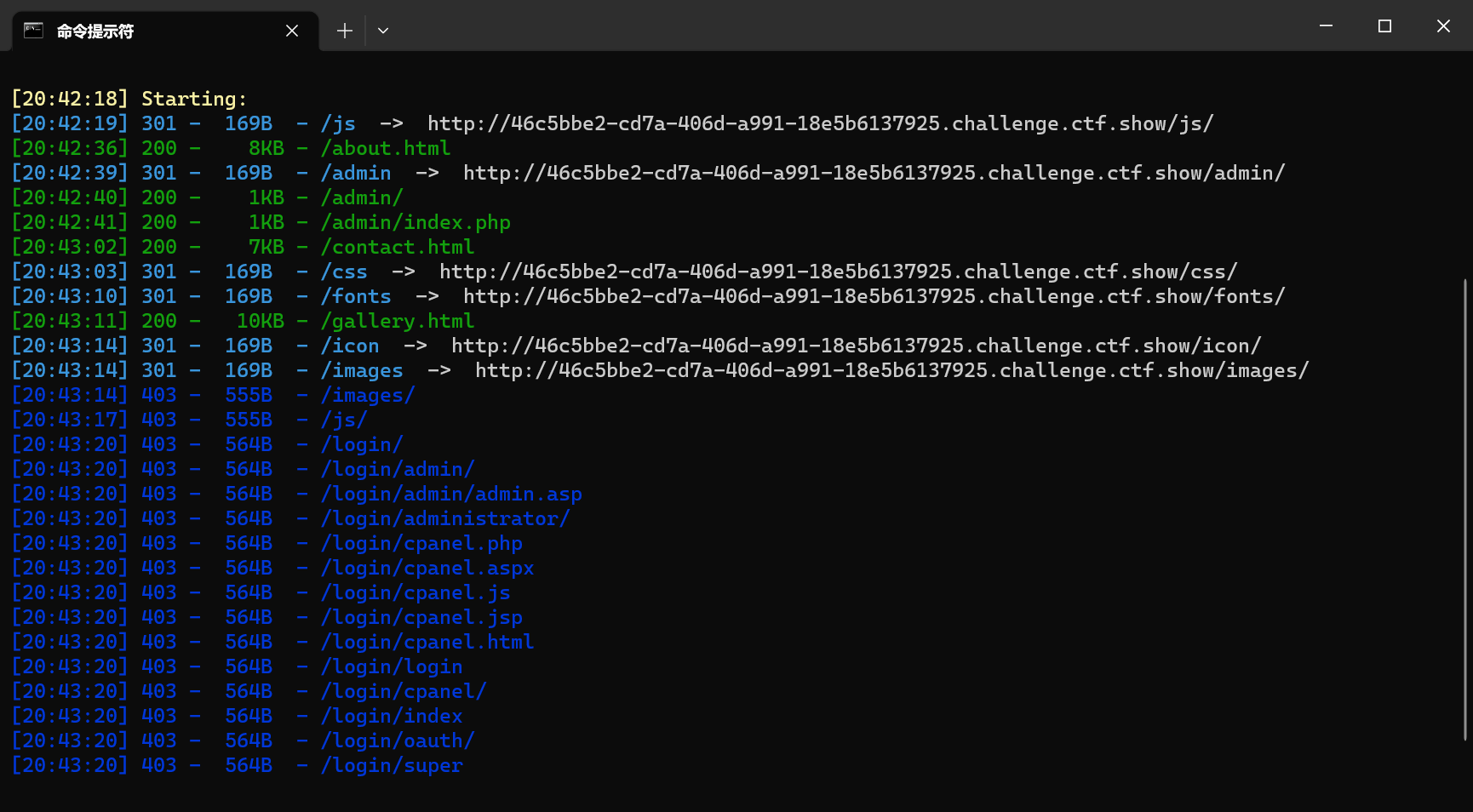This screenshot has width=1473, height=812.
Task: Click the redirect URL ending in /images/
Action: click(891, 370)
